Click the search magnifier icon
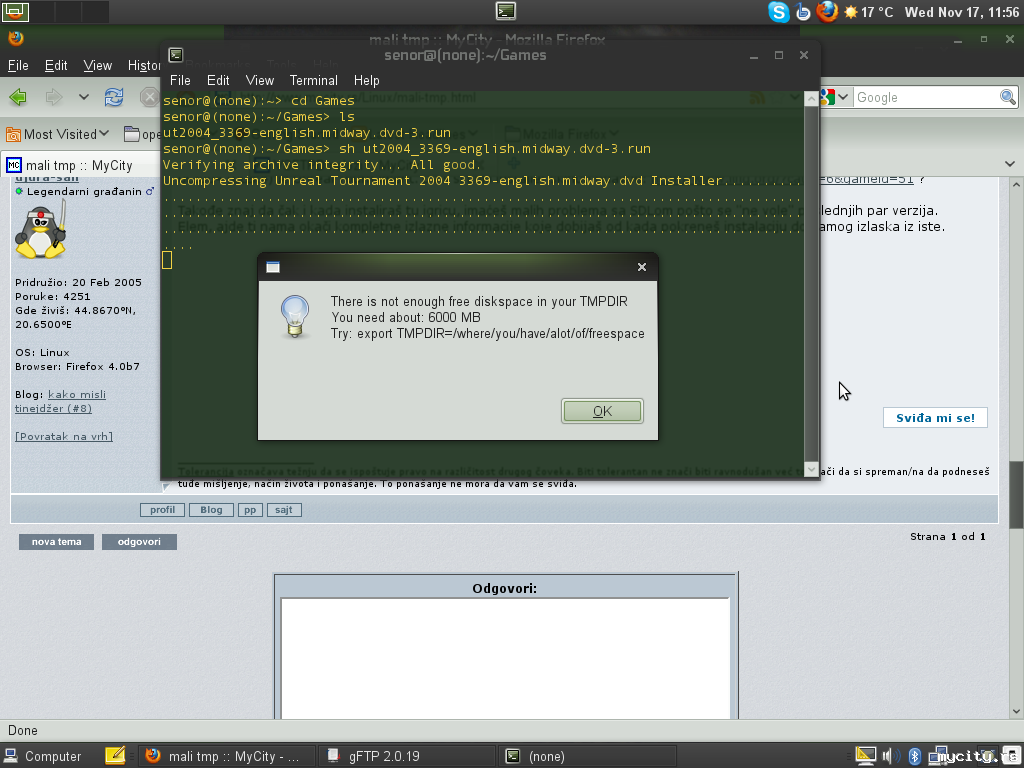This screenshot has width=1024, height=768. tap(1008, 97)
